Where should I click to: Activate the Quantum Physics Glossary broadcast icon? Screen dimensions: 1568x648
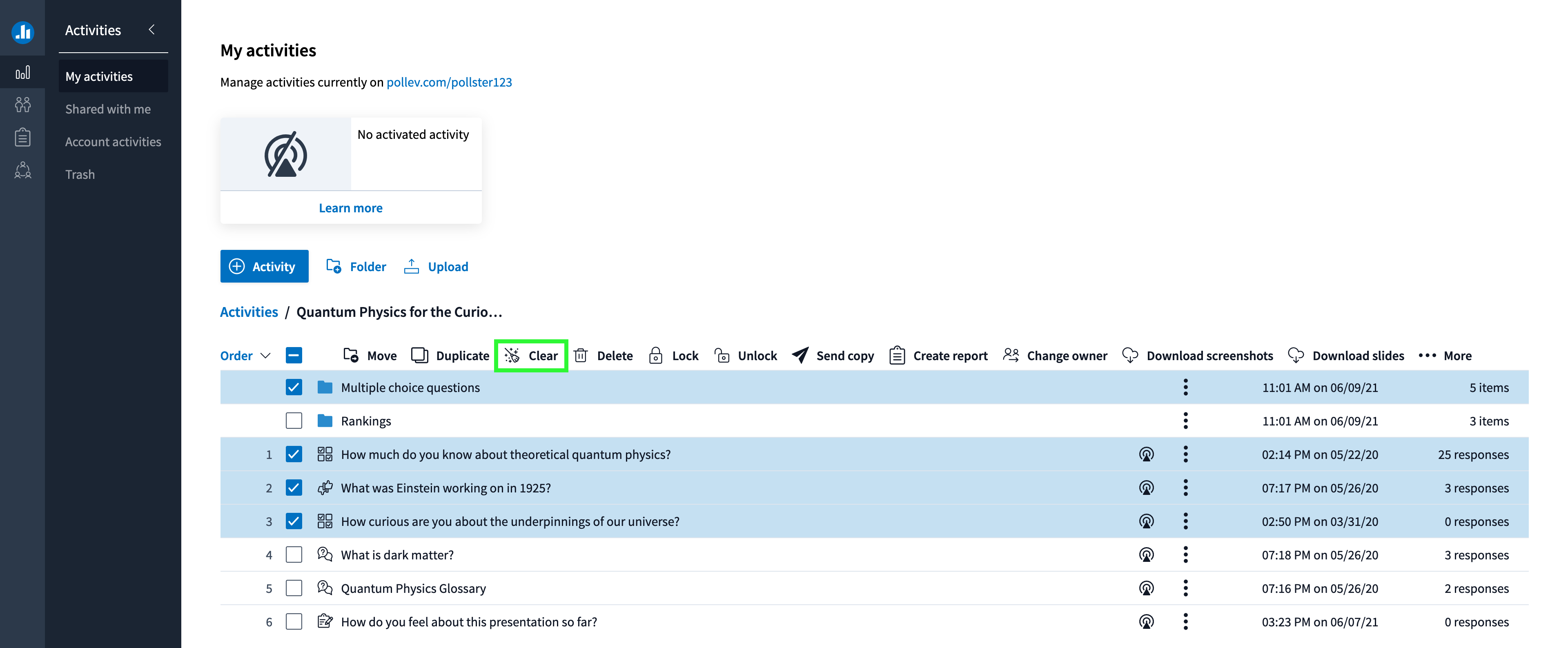coord(1146,588)
